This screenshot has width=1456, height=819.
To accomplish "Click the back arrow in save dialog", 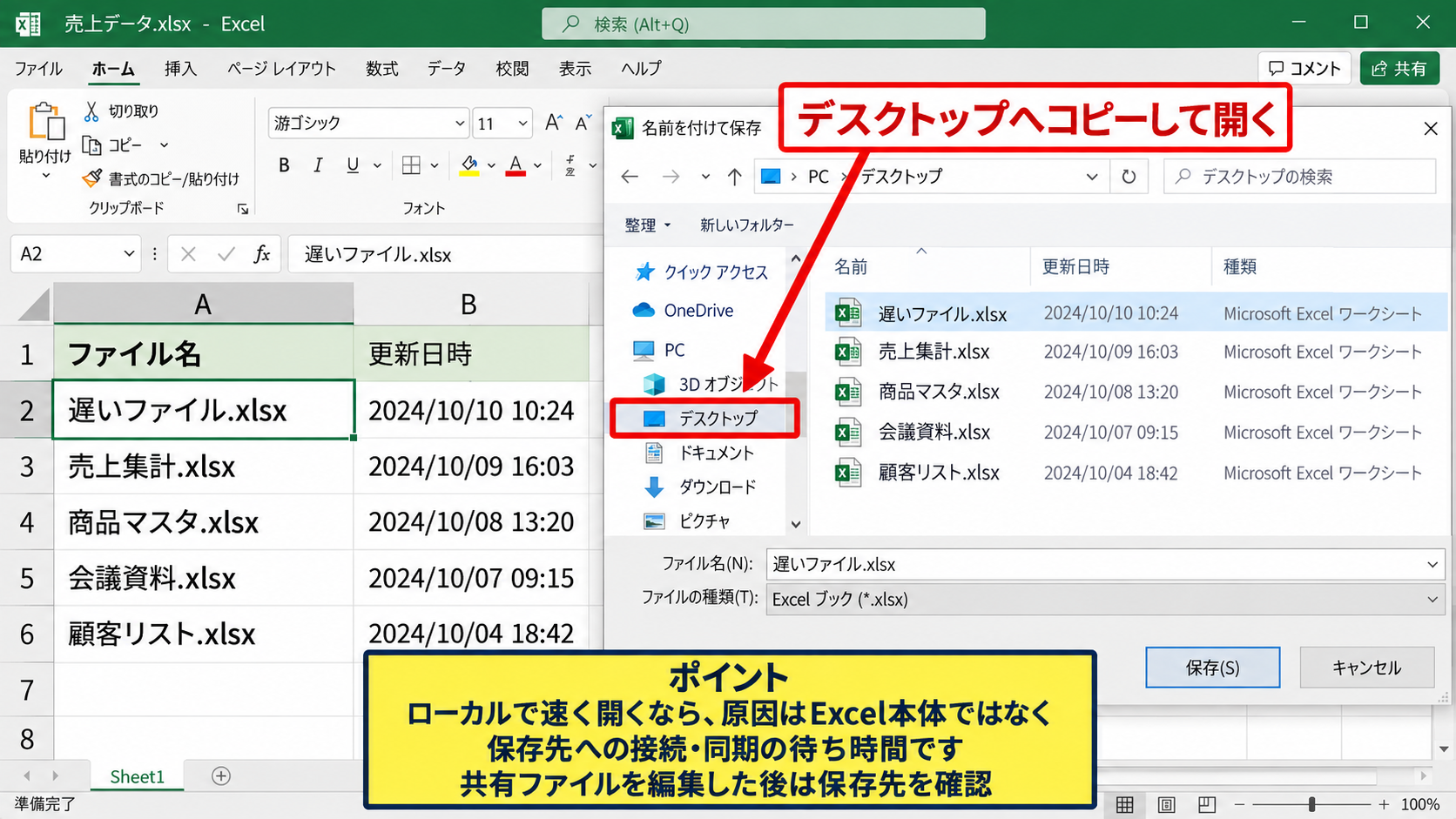I will point(630,177).
